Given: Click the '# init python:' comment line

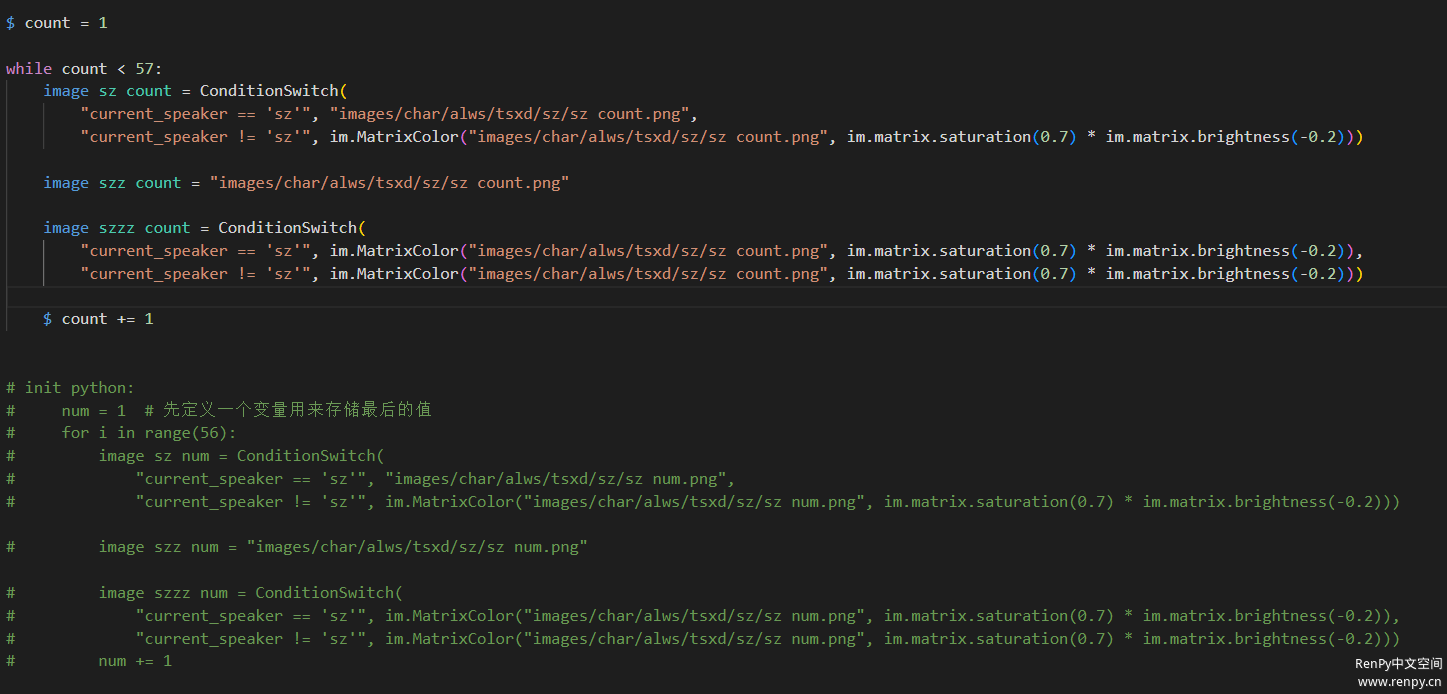Looking at the screenshot, I should [70, 388].
